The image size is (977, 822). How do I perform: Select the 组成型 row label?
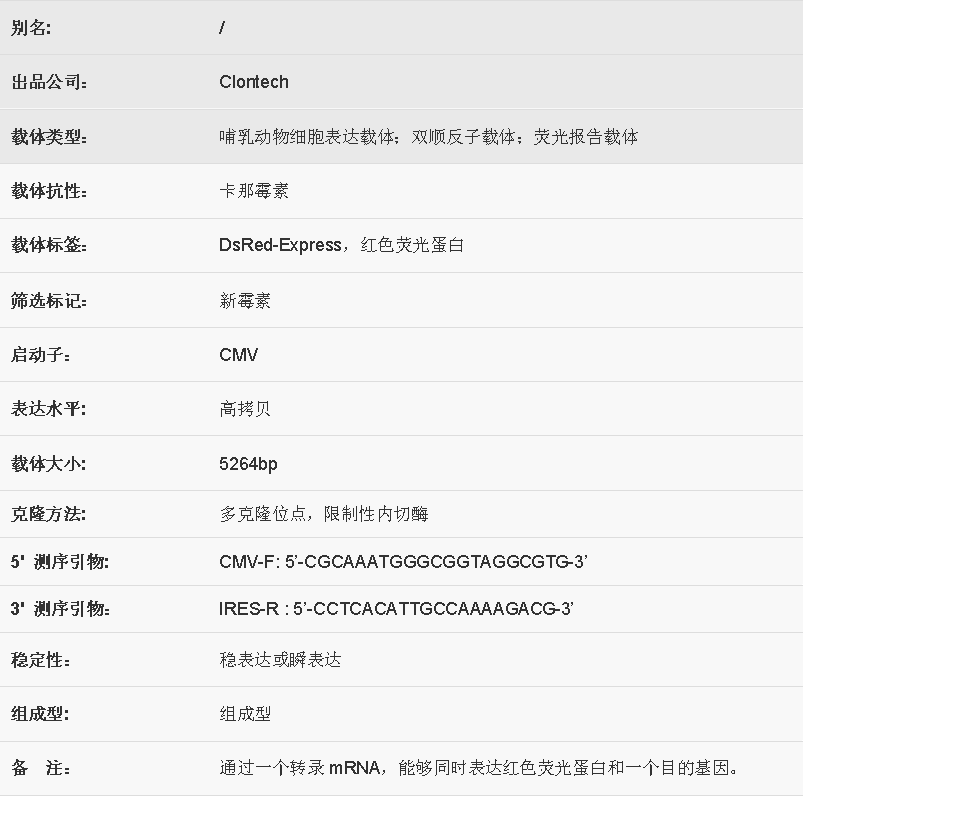pos(40,714)
